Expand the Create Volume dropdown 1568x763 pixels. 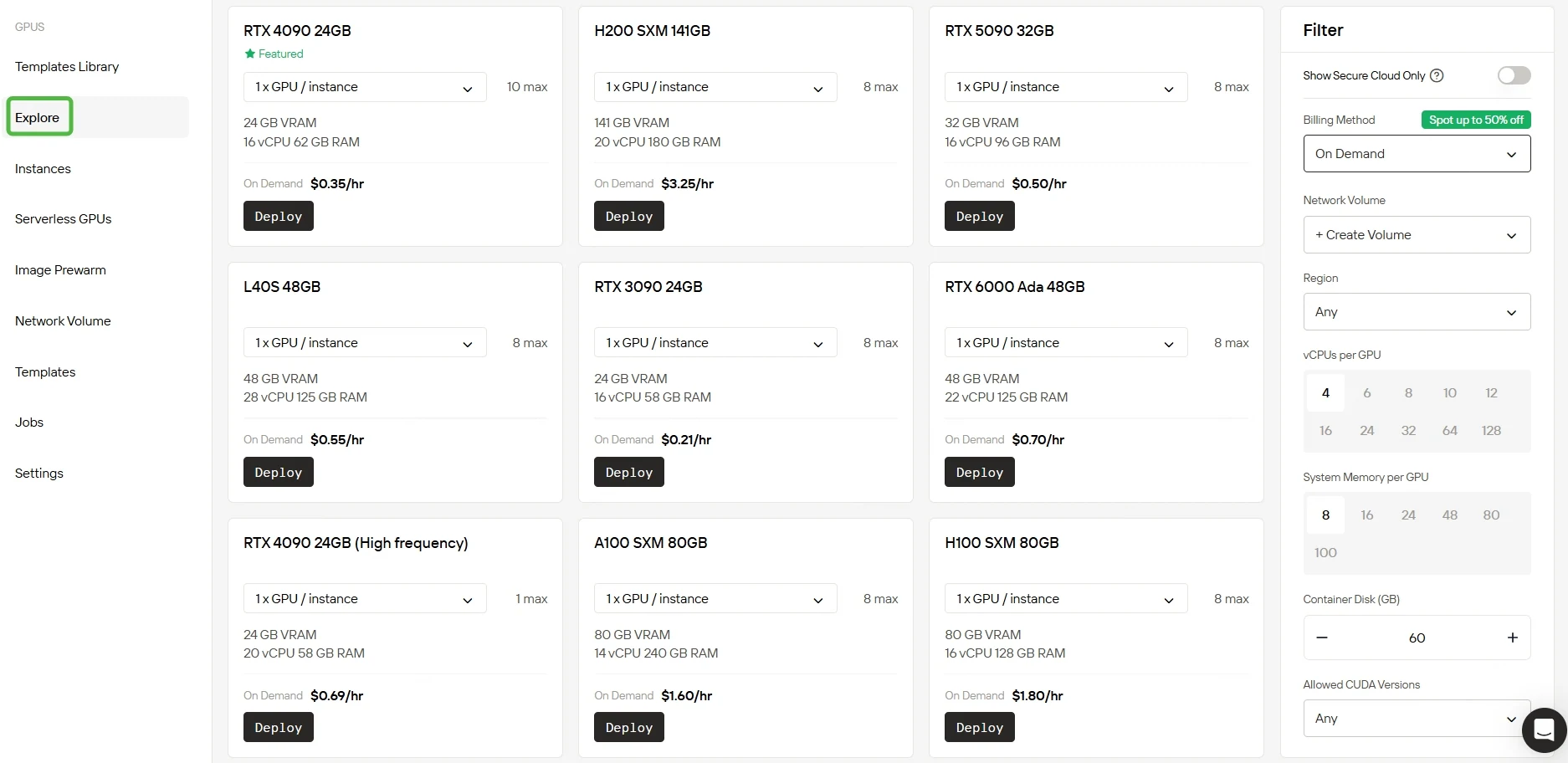1417,235
